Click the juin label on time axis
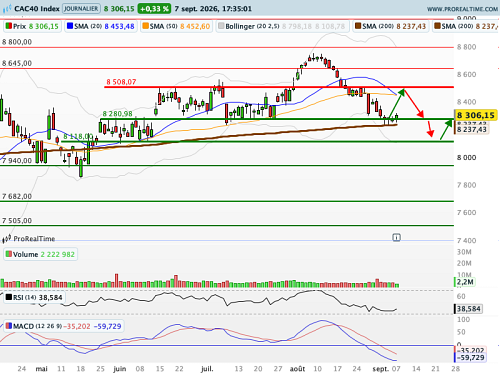Image resolution: width=500 pixels, height=375 pixels. 120,369
